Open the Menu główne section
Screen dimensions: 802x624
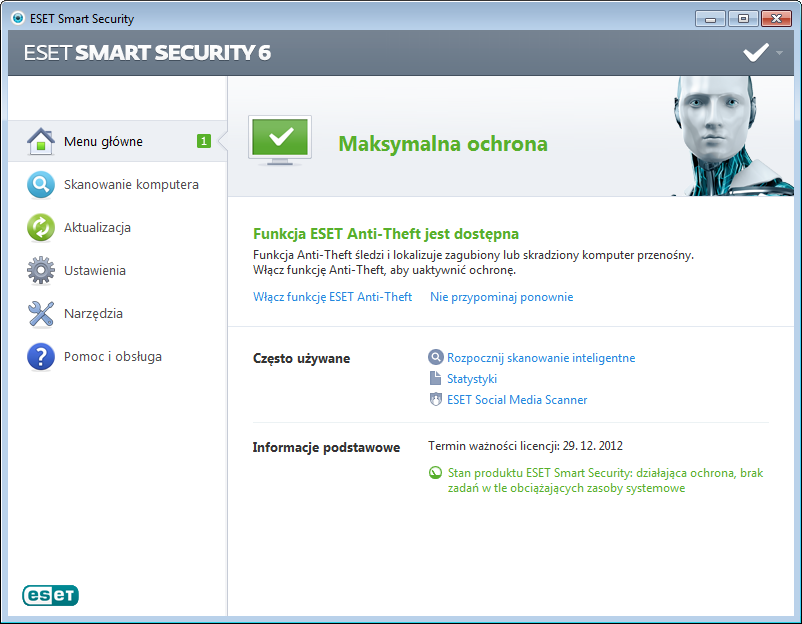point(118,141)
